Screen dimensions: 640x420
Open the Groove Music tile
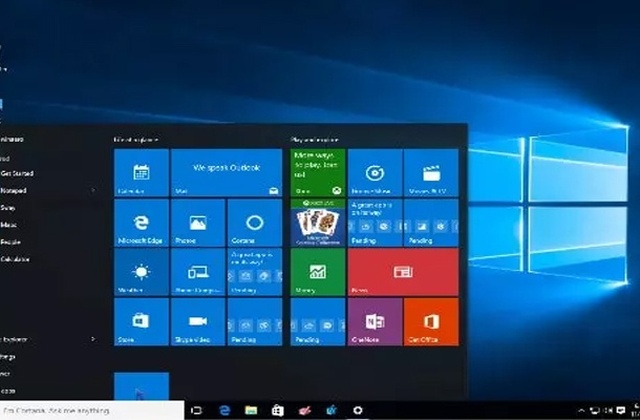375,173
